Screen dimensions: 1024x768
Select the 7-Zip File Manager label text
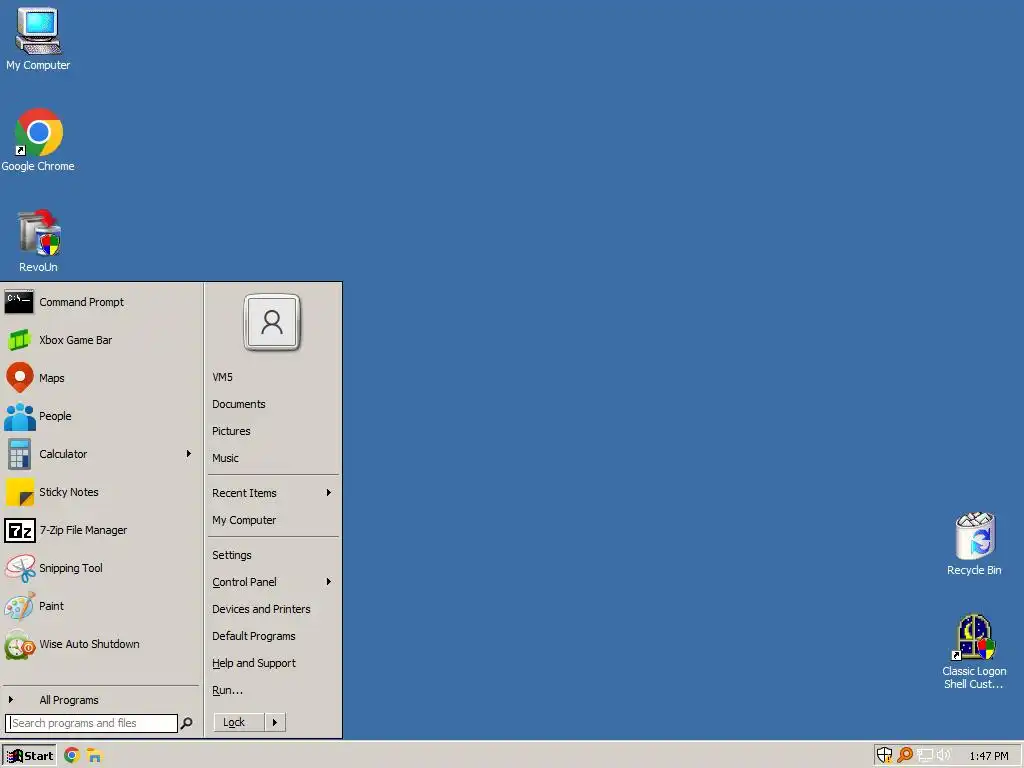(84, 530)
